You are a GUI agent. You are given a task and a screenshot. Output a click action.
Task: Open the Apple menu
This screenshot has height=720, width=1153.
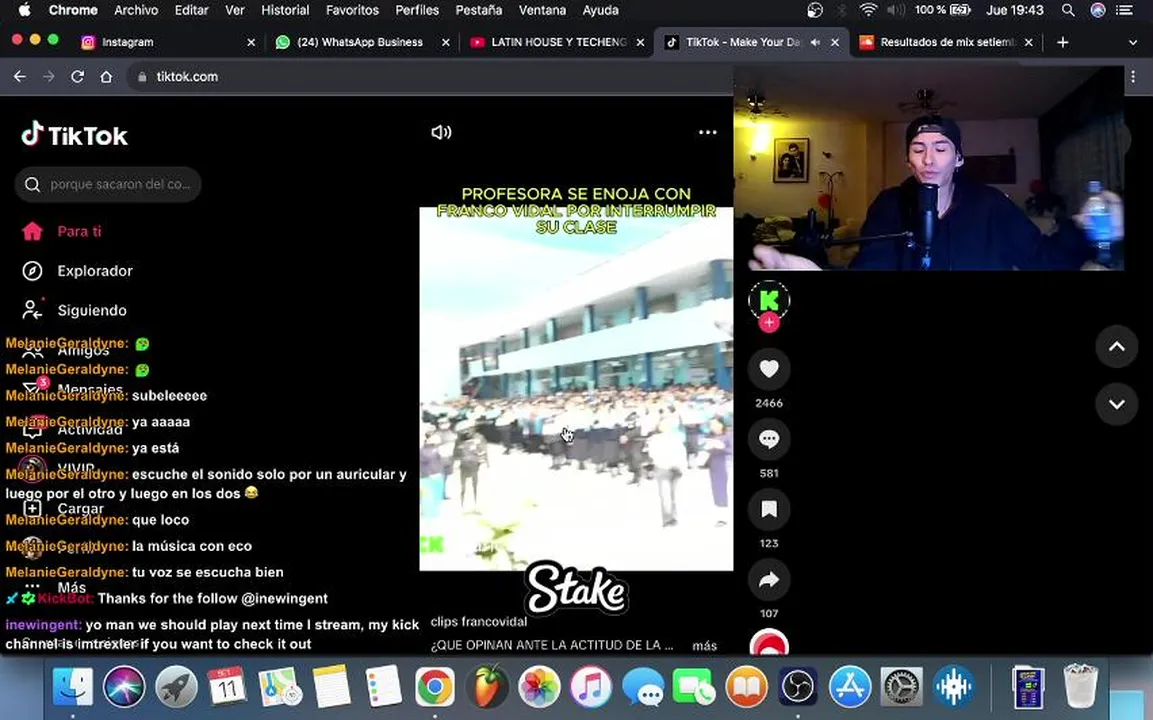(24, 10)
